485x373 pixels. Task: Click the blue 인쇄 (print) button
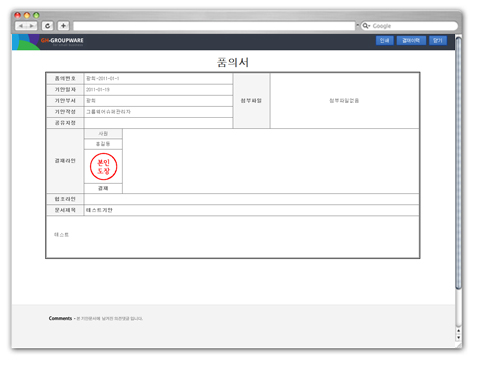pos(385,41)
